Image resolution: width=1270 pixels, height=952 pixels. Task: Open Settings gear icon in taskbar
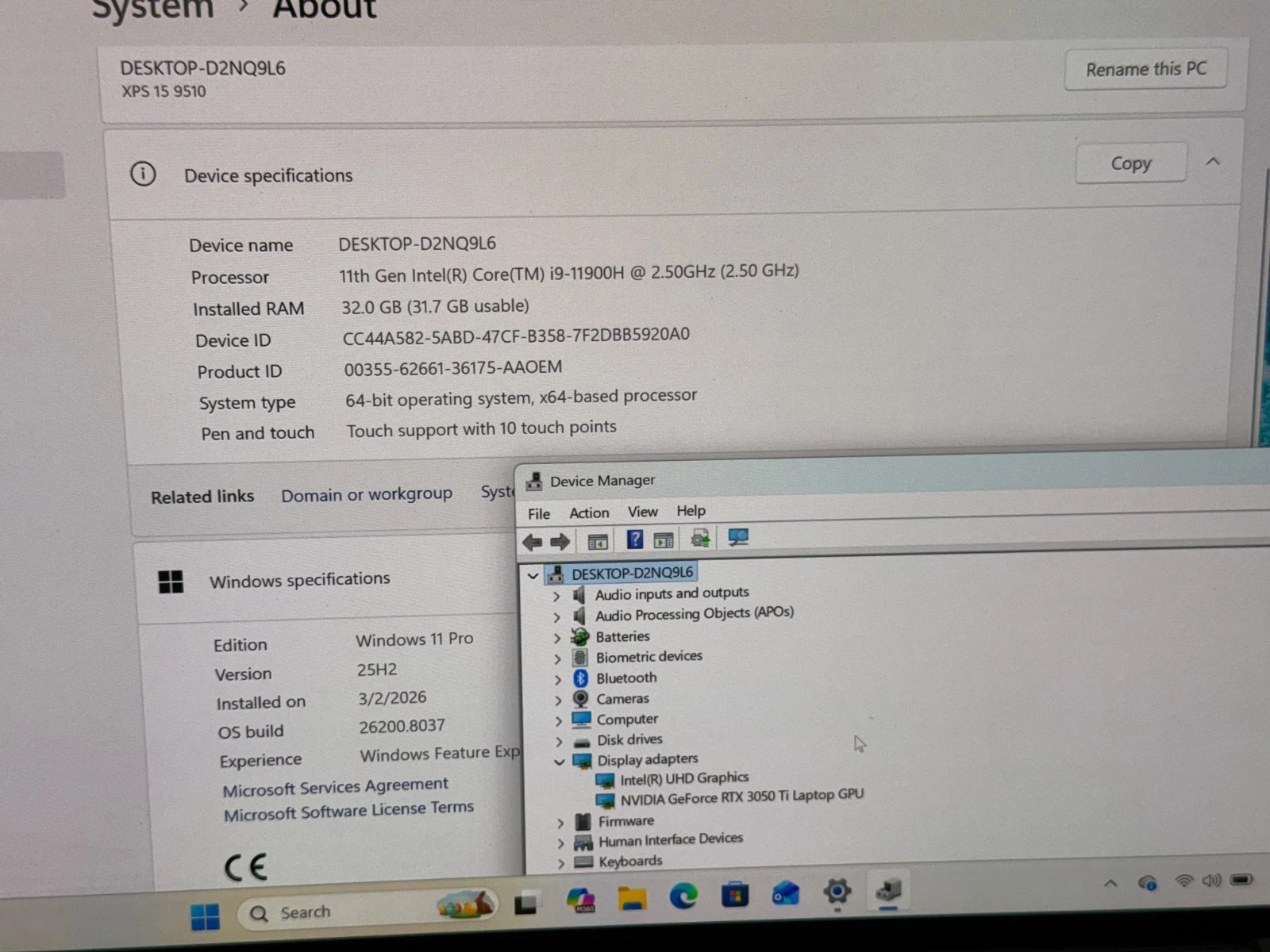coord(837,892)
